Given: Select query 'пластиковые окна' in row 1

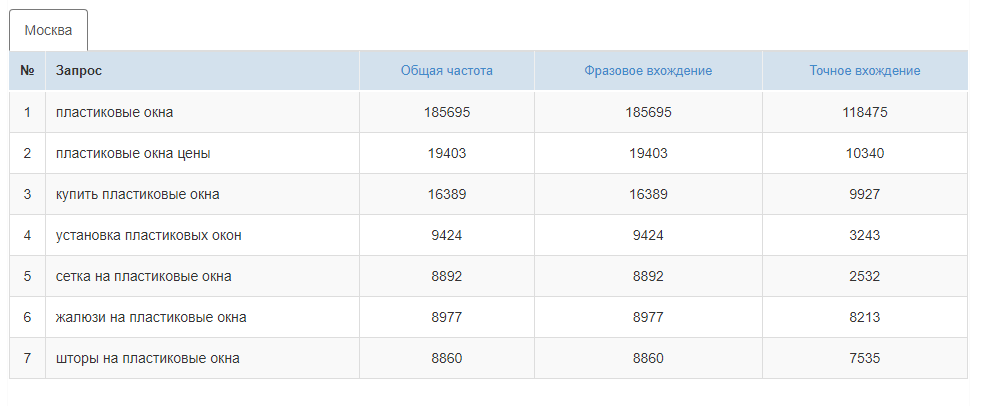Looking at the screenshot, I should coord(115,112).
